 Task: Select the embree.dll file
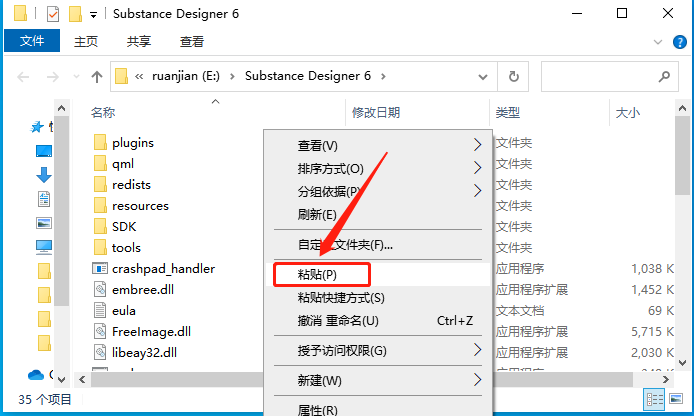(143, 289)
